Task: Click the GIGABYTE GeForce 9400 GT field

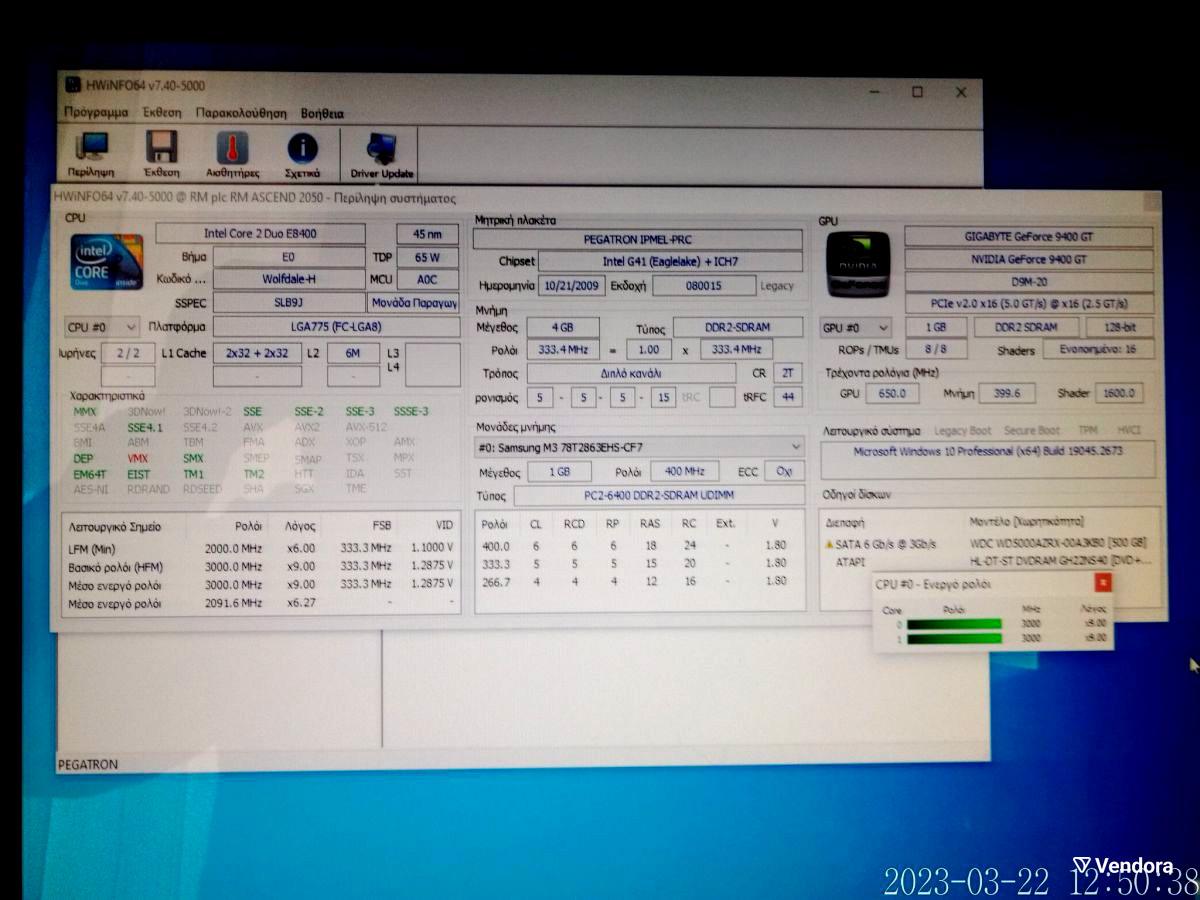Action: tap(1029, 237)
